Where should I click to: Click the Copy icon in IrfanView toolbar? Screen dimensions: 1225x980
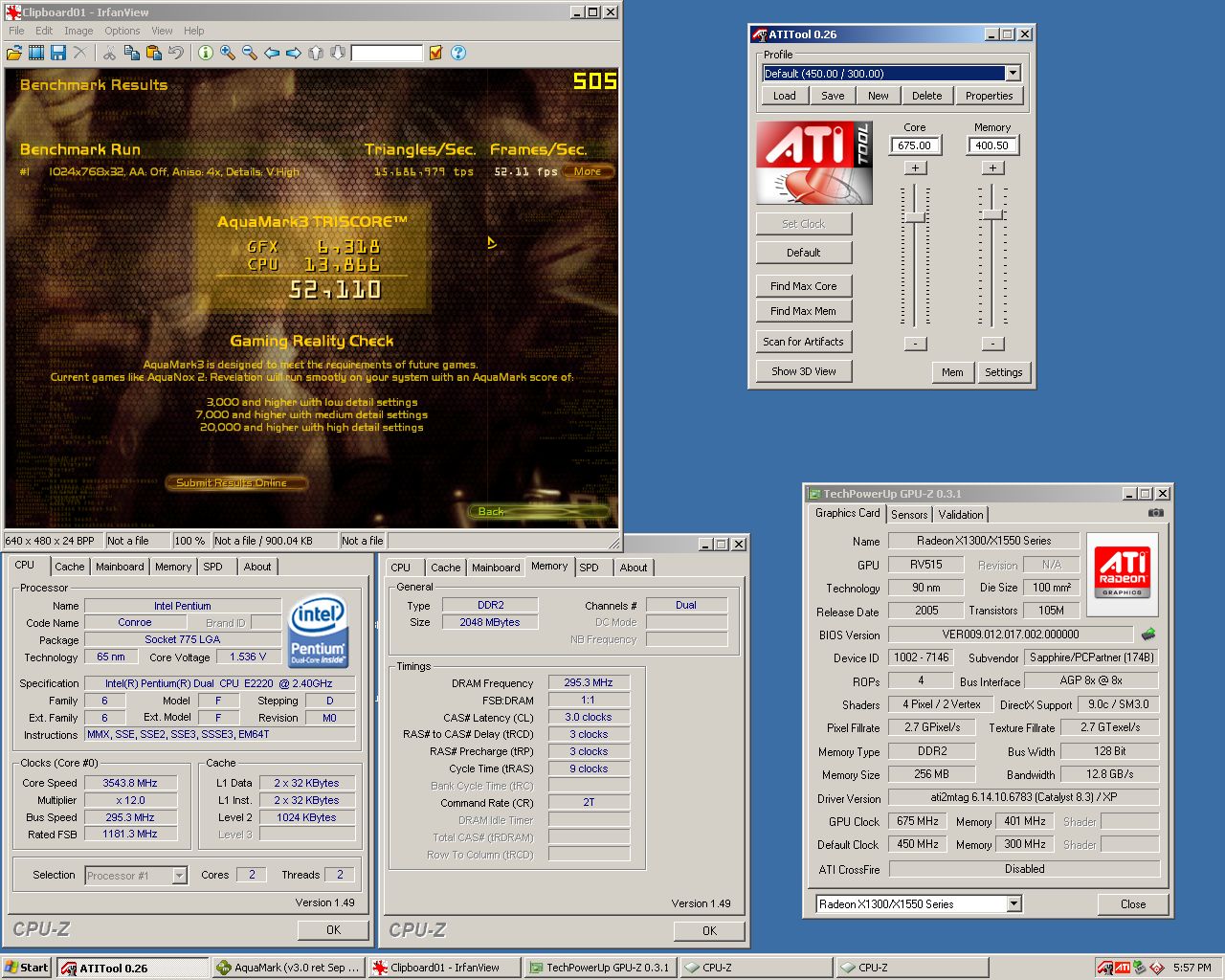coord(131,53)
